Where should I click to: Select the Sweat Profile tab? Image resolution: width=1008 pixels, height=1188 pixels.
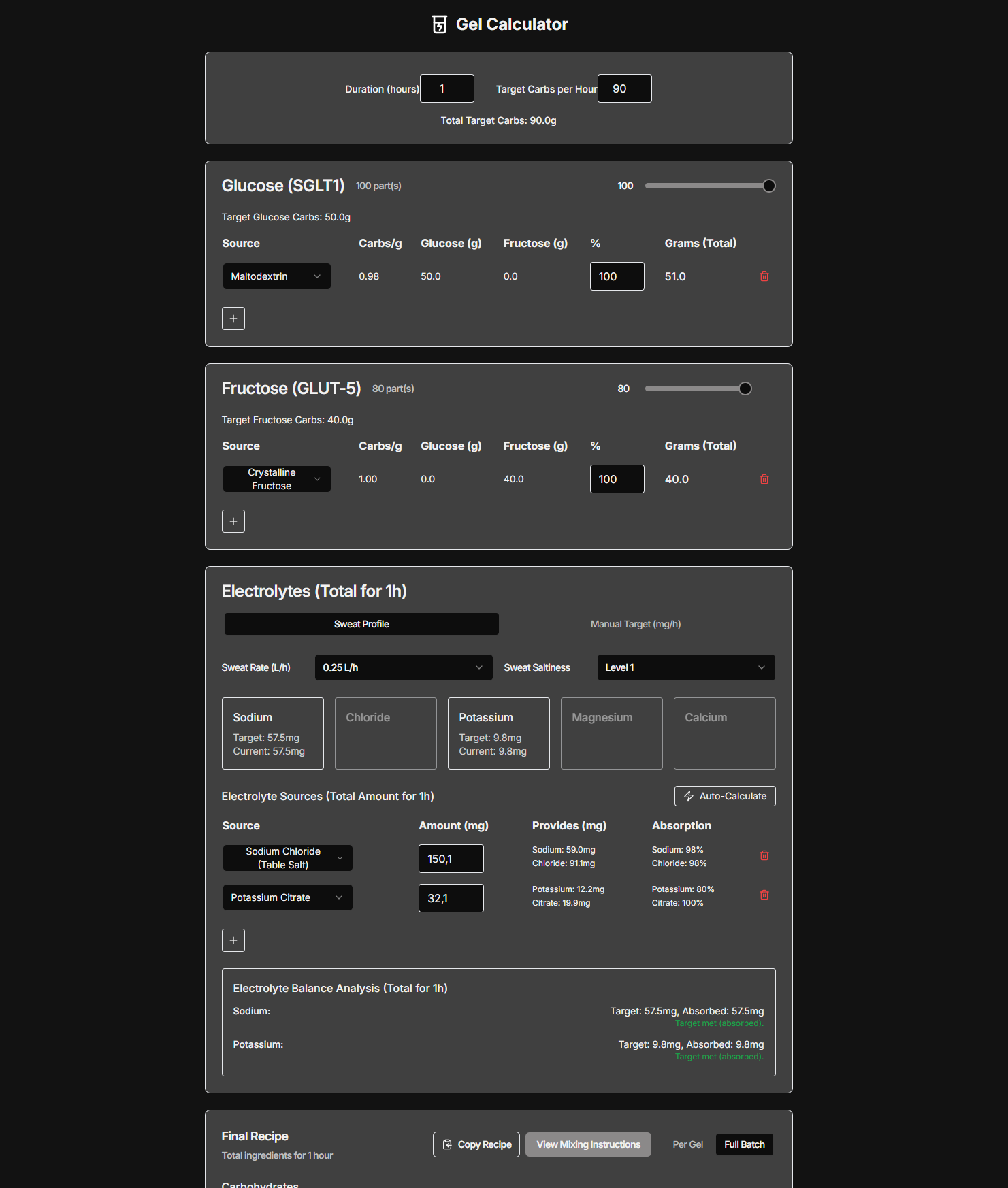coord(361,624)
